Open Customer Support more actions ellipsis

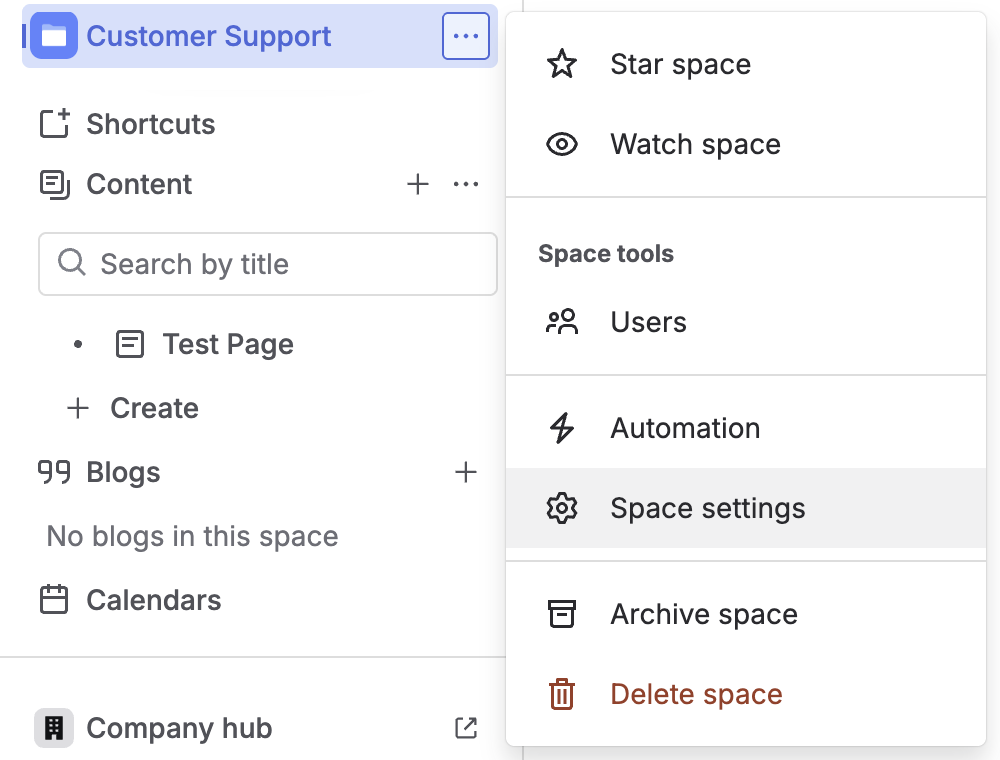click(x=465, y=37)
